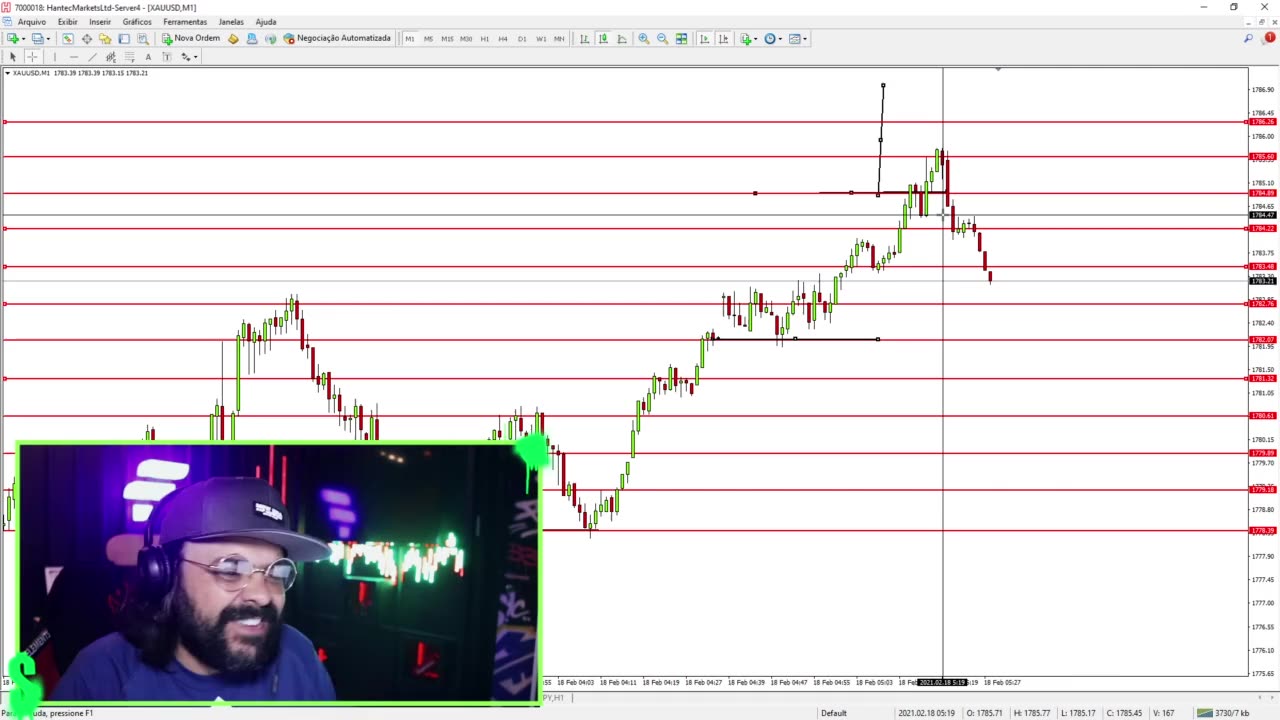The width and height of the screenshot is (1280, 720).
Task: Toggle Negociação Automatizada button
Action: (x=337, y=39)
